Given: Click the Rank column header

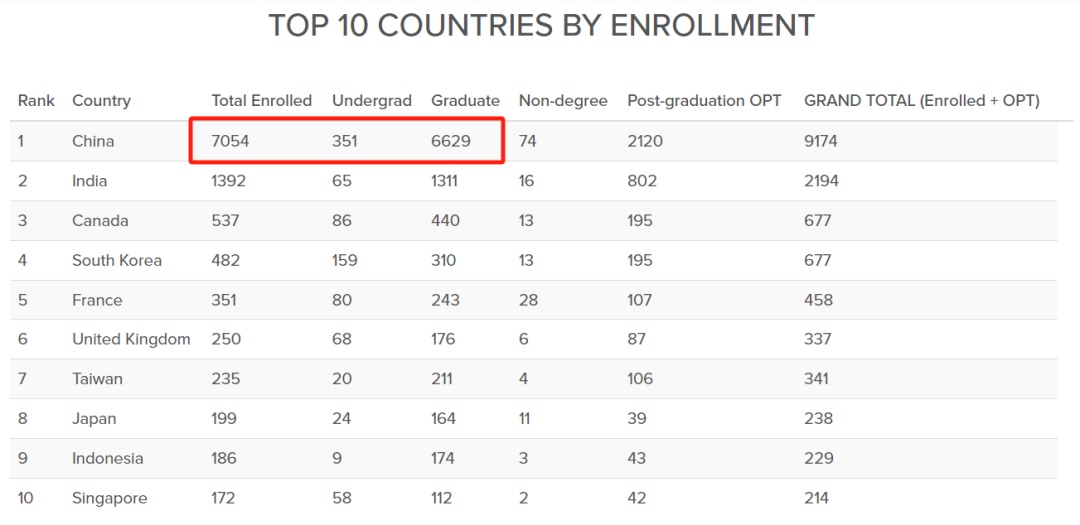Looking at the screenshot, I should [x=36, y=101].
